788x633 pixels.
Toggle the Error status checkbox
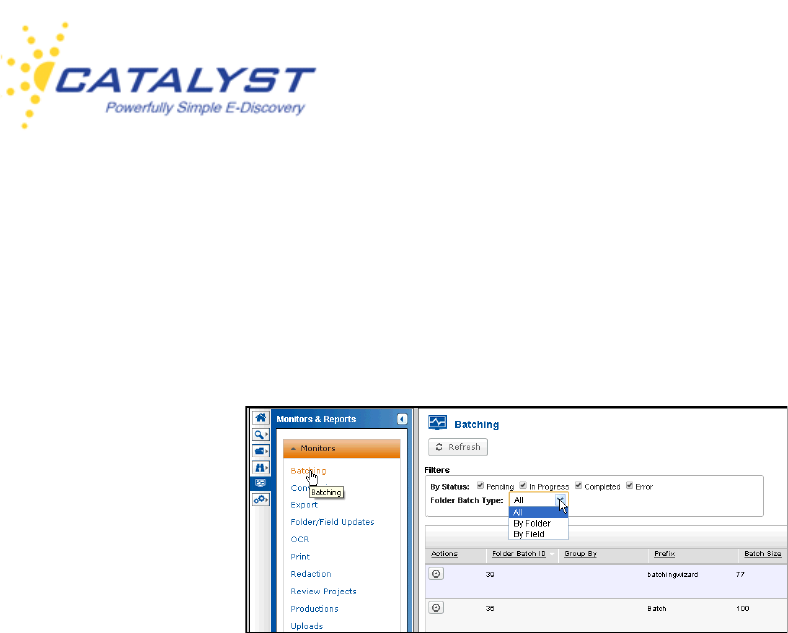click(629, 485)
